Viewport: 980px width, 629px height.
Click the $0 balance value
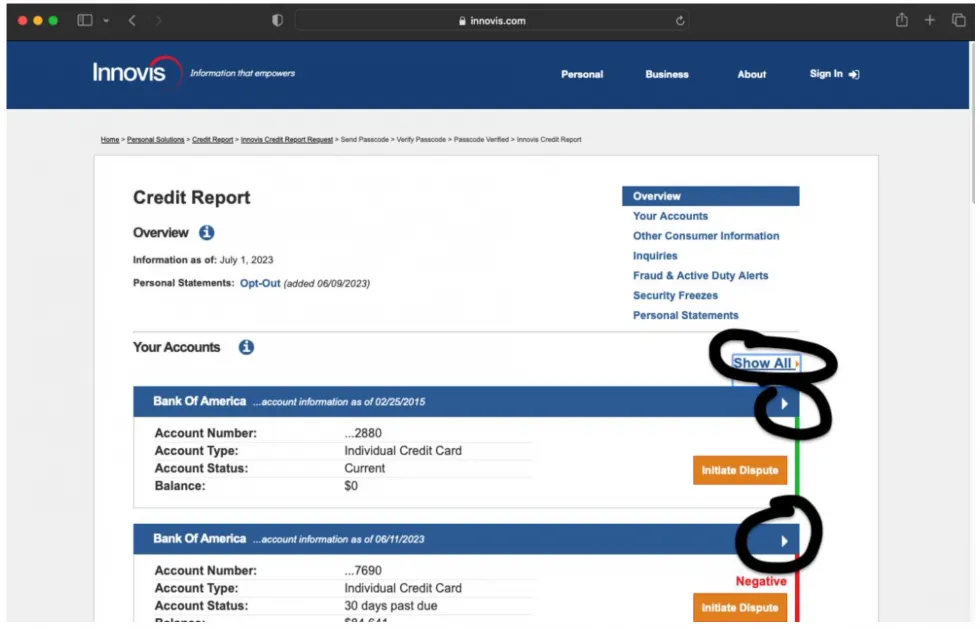pyautogui.click(x=351, y=486)
